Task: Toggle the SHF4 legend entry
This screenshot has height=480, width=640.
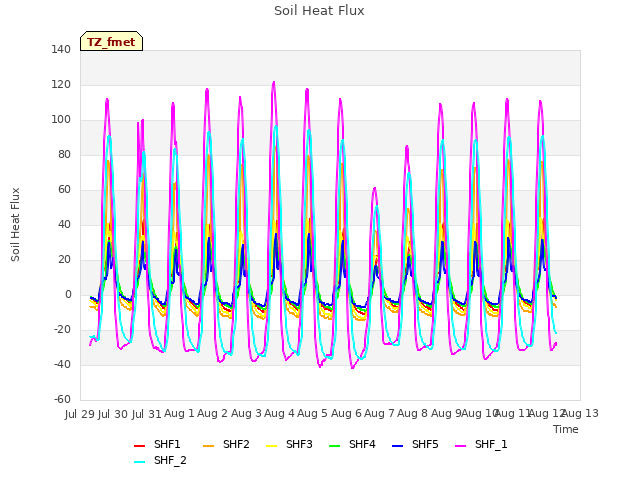Action: (x=352, y=444)
